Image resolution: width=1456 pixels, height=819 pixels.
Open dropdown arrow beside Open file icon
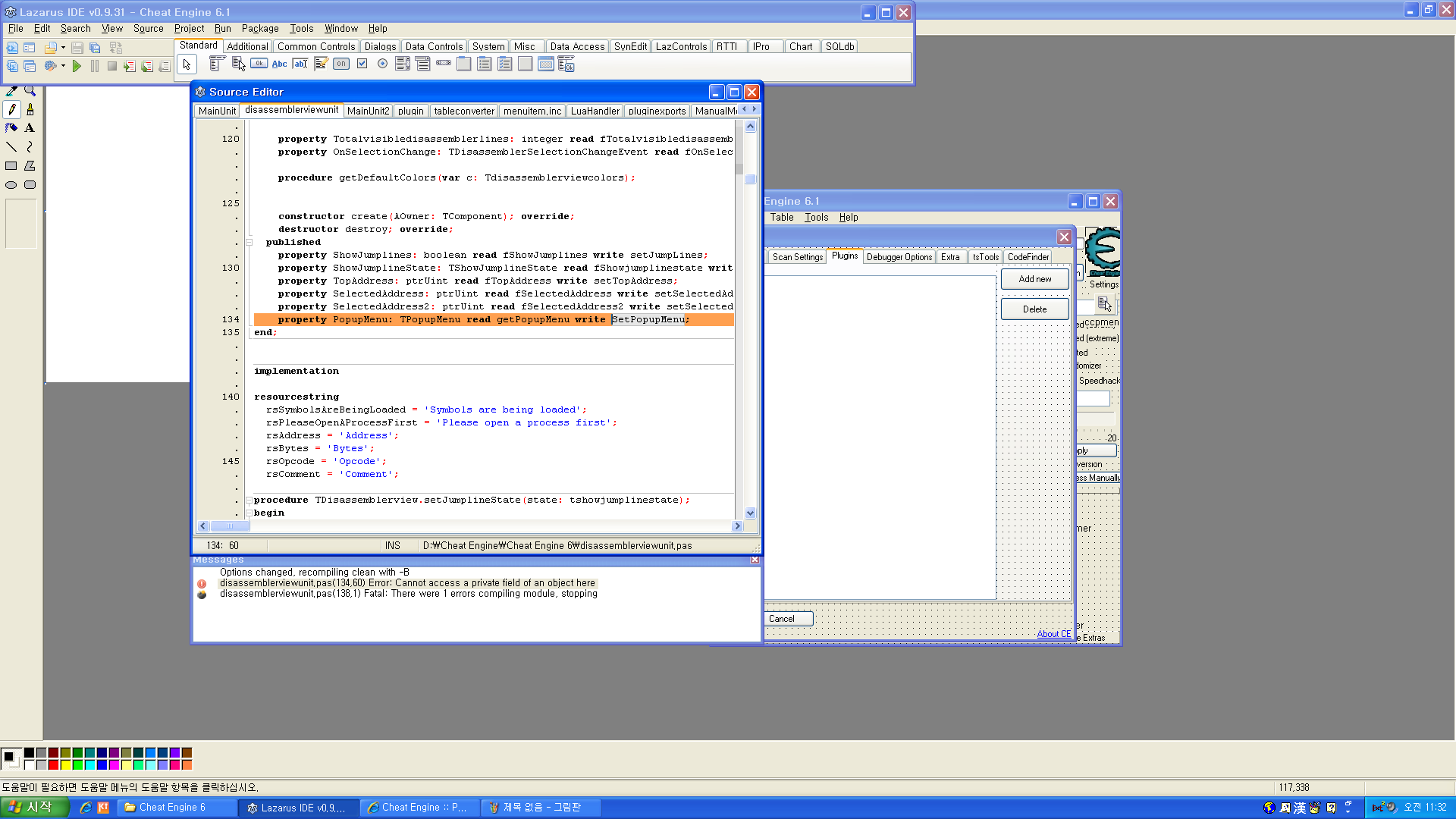[x=63, y=48]
